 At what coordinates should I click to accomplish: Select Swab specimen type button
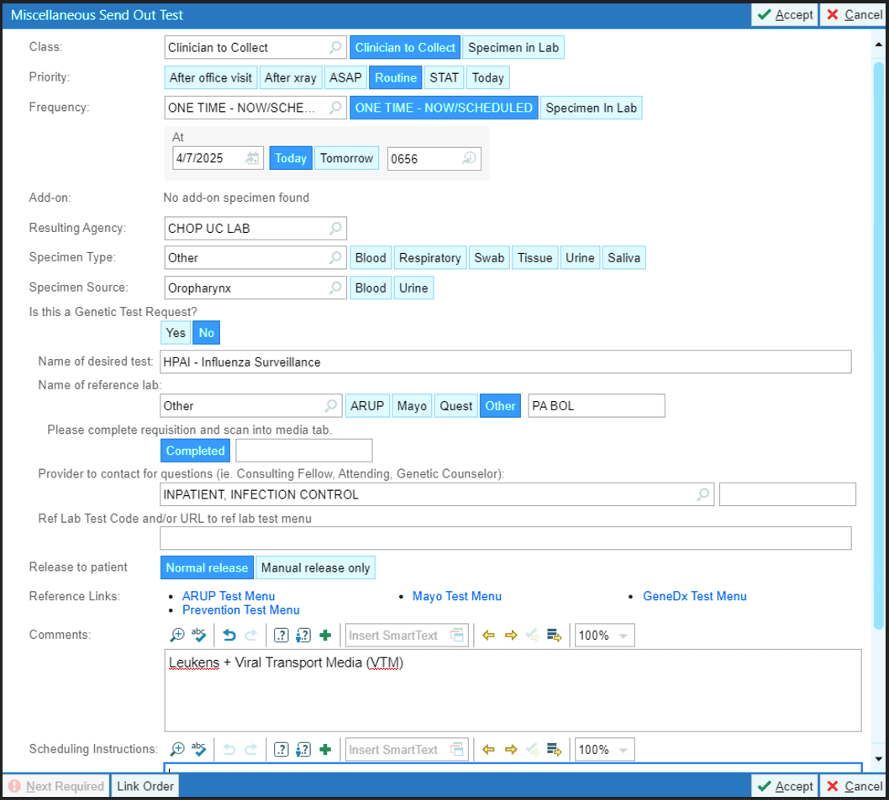(x=489, y=257)
